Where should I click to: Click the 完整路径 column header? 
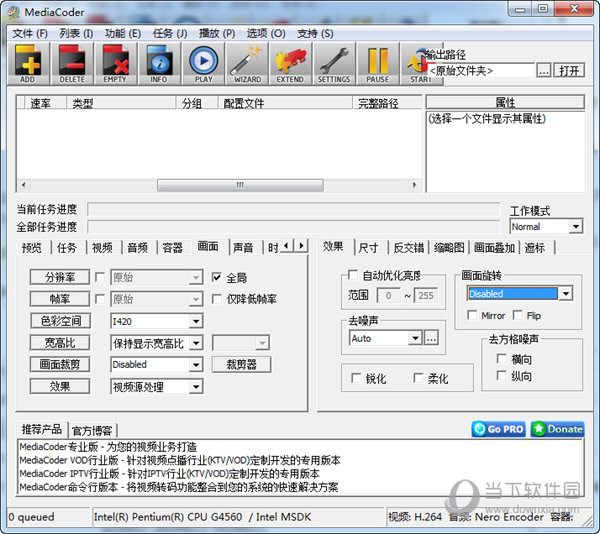386,103
